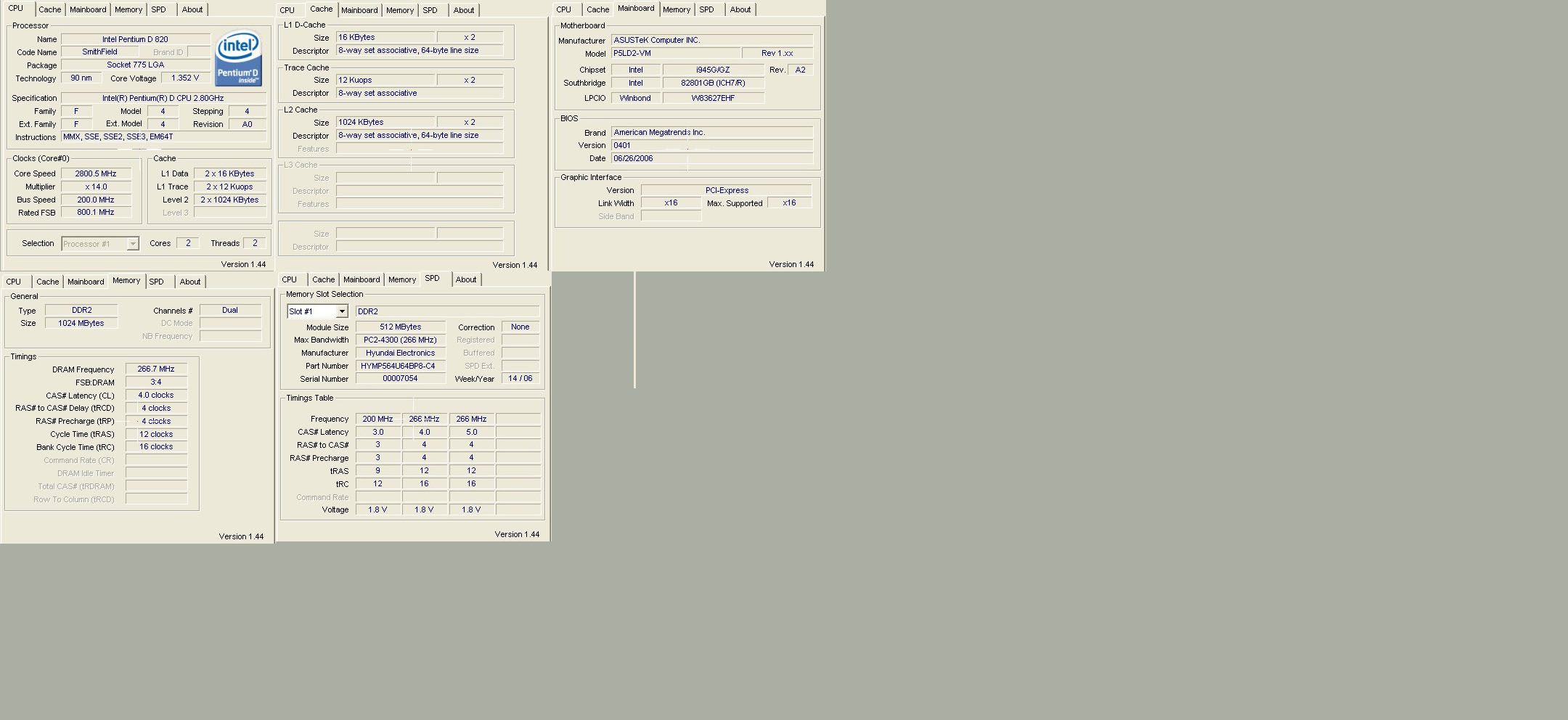The image size is (1568, 720).
Task: Select the motherboard Model field P5LD2-VM
Action: click(x=676, y=54)
